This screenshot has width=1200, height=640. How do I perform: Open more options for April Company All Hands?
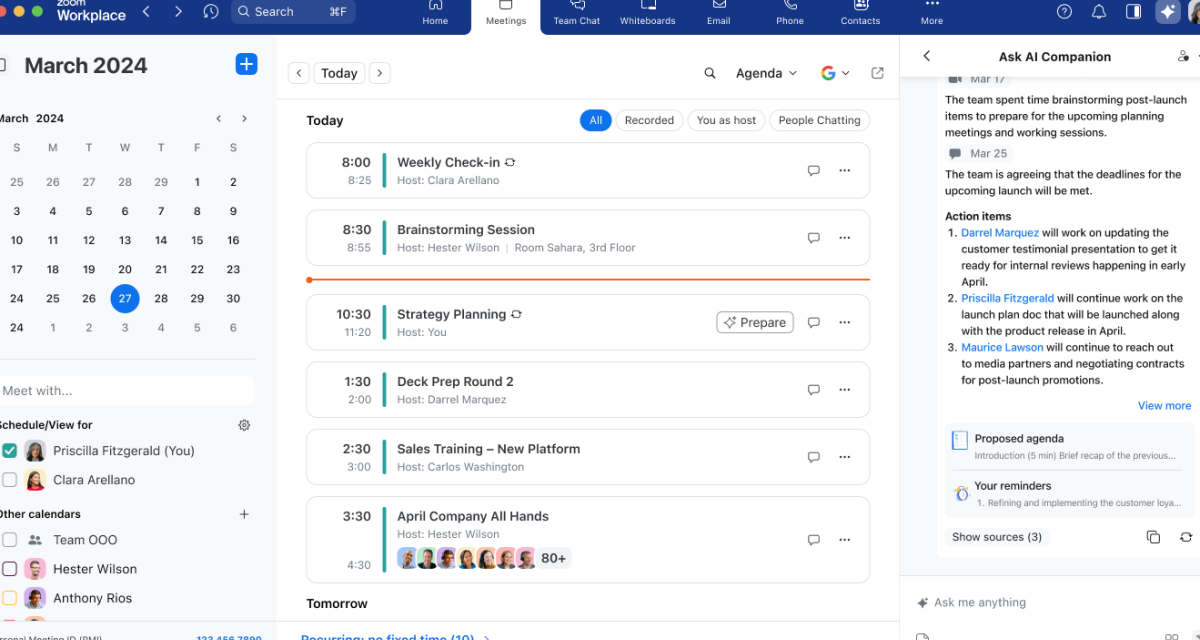845,540
